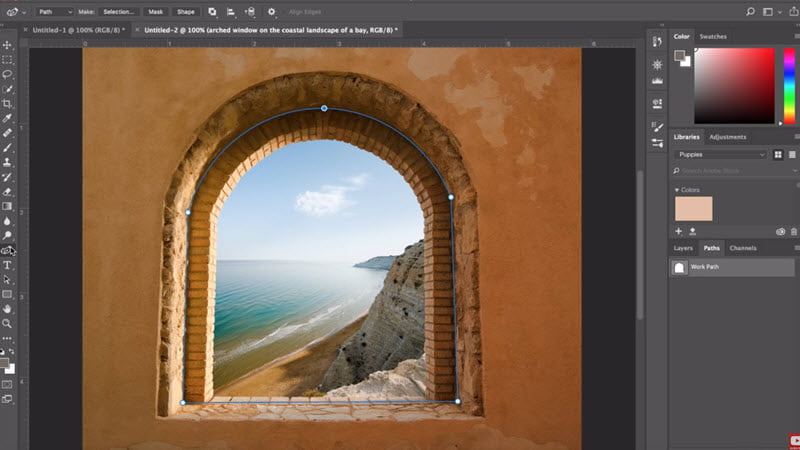Click the peach color swatch in Libraries
This screenshot has width=800, height=450.
click(x=693, y=208)
